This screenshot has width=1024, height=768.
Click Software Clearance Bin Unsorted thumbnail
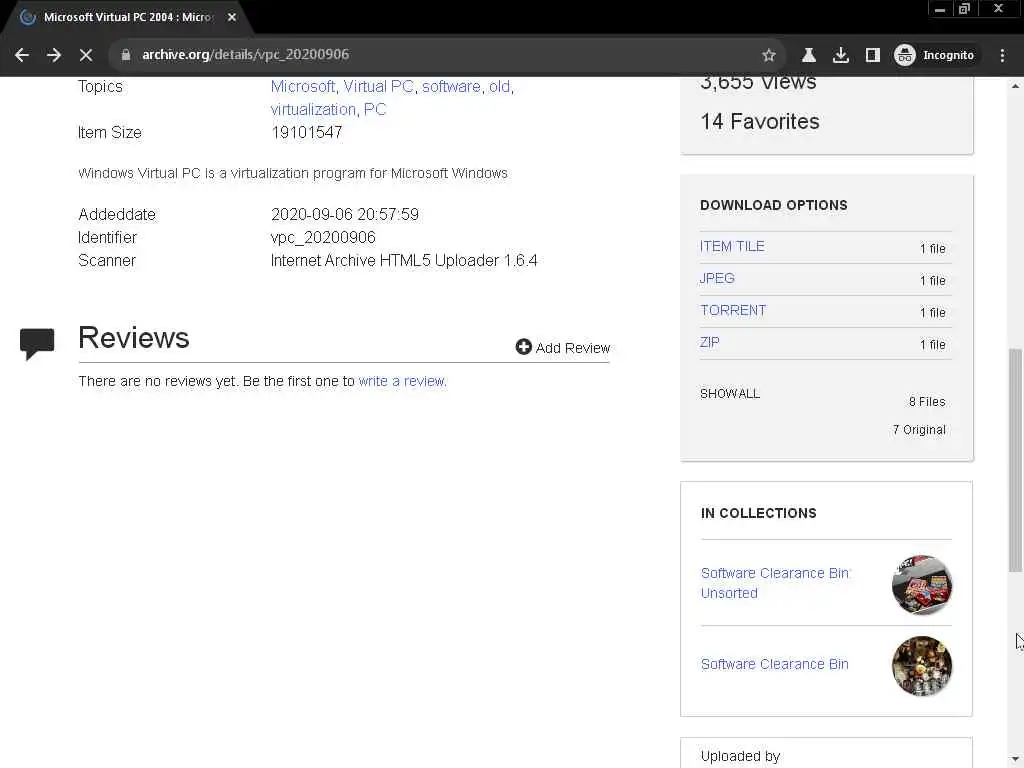pos(921,584)
